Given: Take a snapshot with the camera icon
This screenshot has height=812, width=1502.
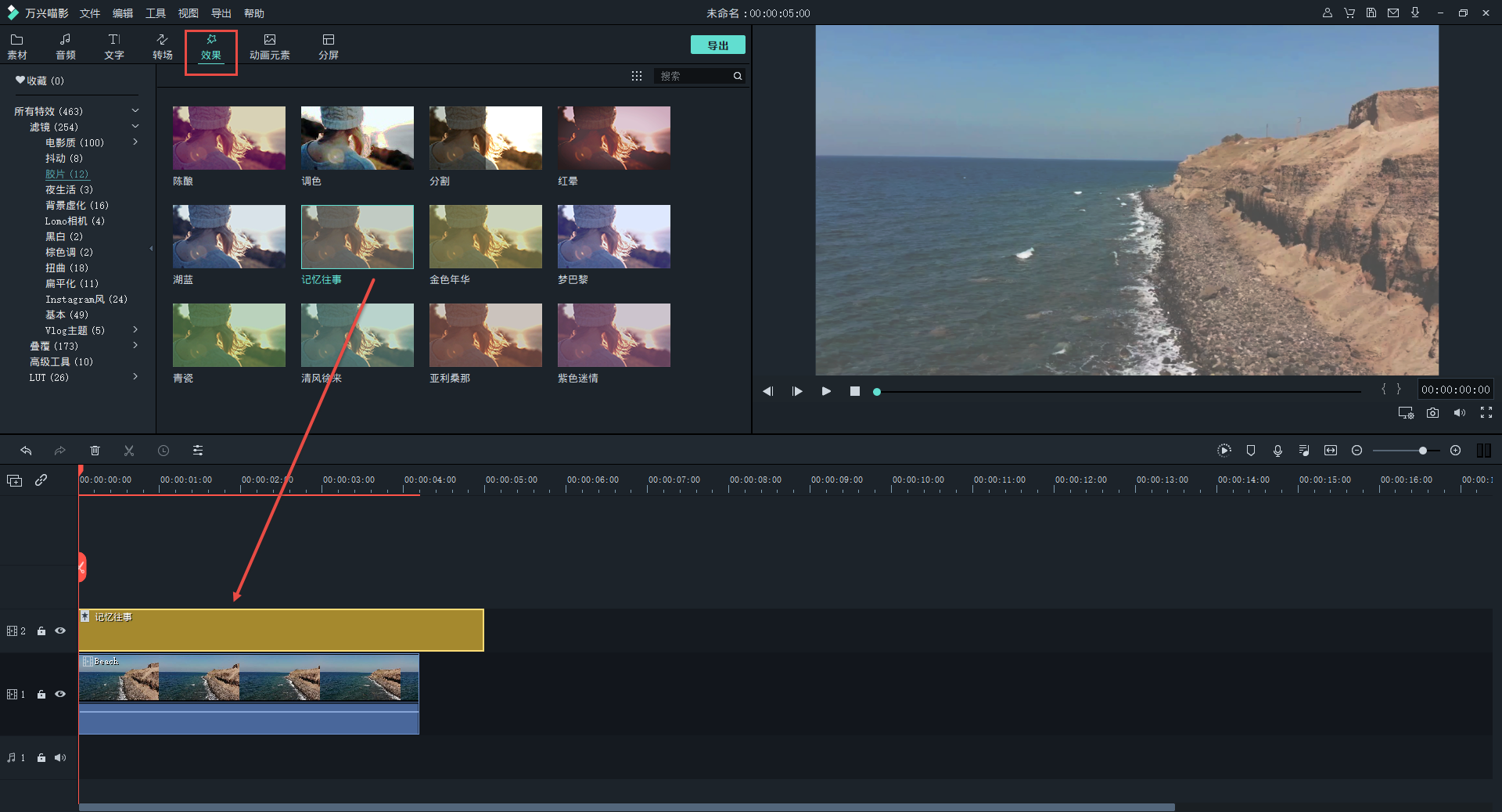Looking at the screenshot, I should [x=1432, y=413].
